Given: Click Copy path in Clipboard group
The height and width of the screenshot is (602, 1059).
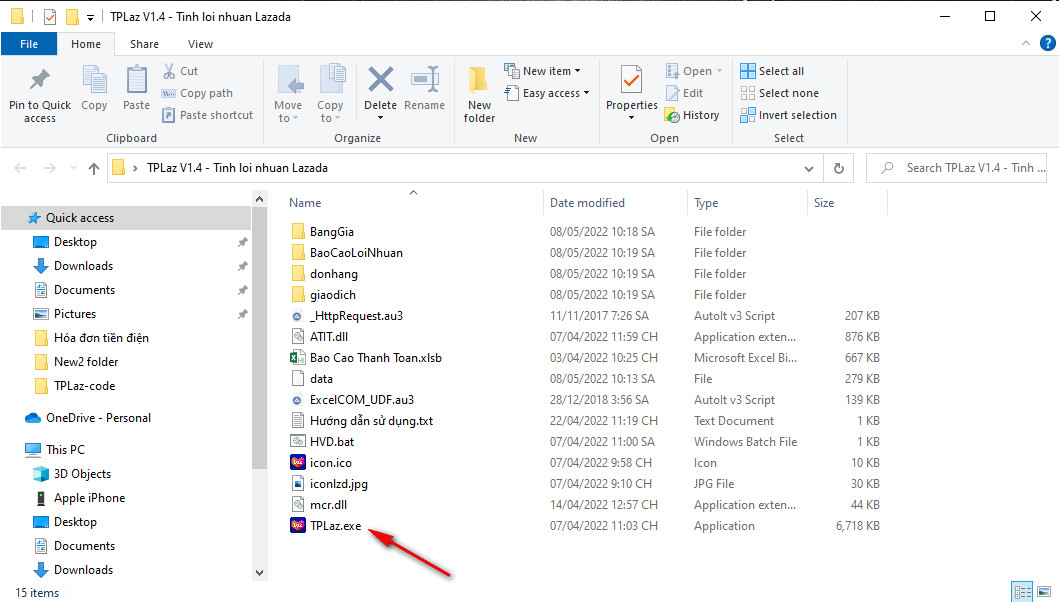Looking at the screenshot, I should click(x=197, y=93).
